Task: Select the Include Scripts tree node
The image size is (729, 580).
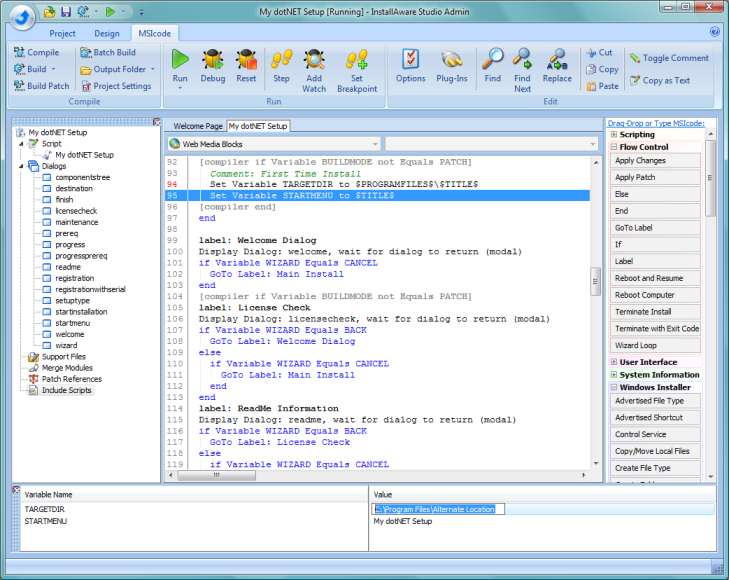Action: click(66, 390)
